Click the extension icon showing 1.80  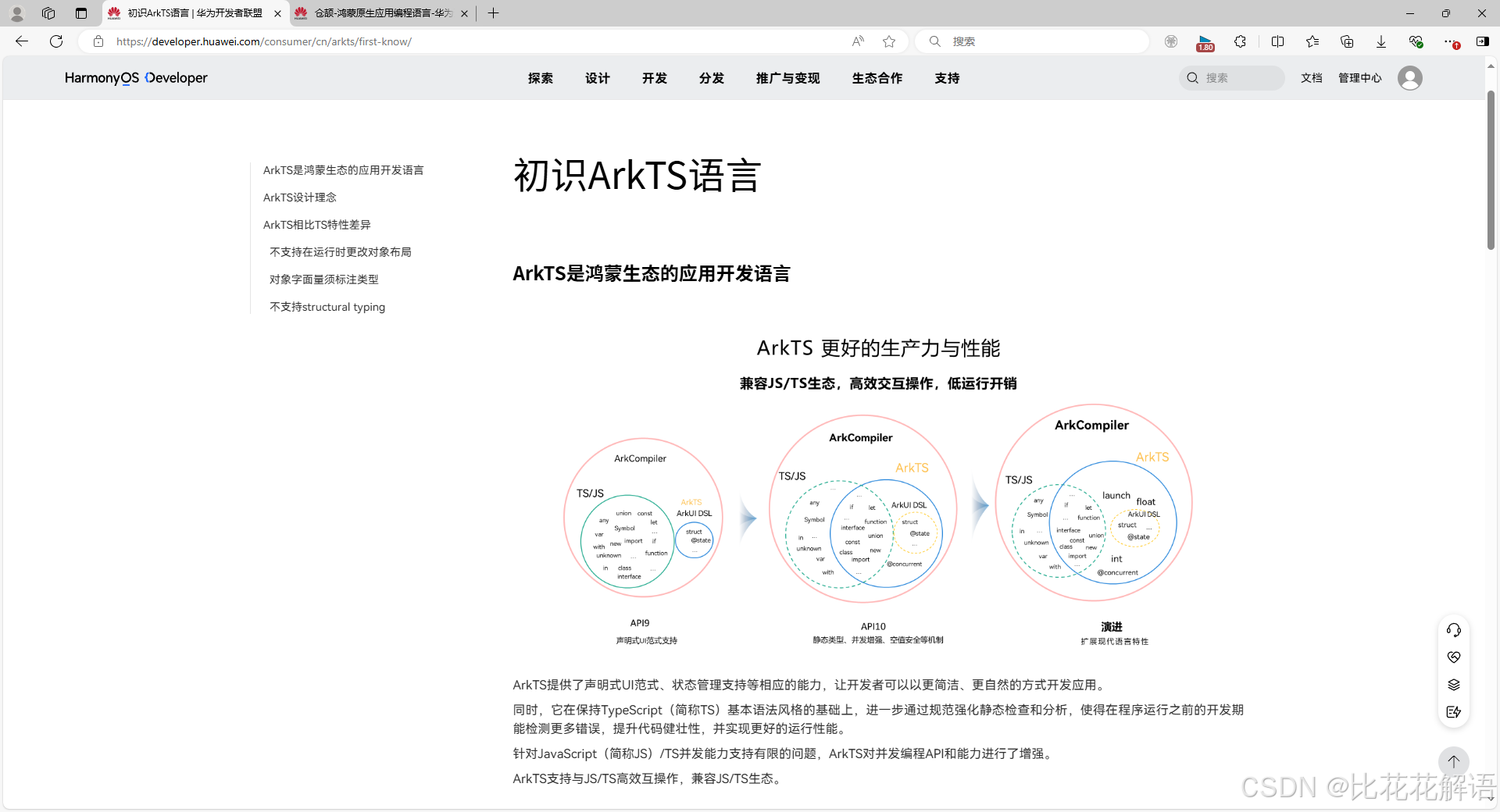pyautogui.click(x=1205, y=42)
